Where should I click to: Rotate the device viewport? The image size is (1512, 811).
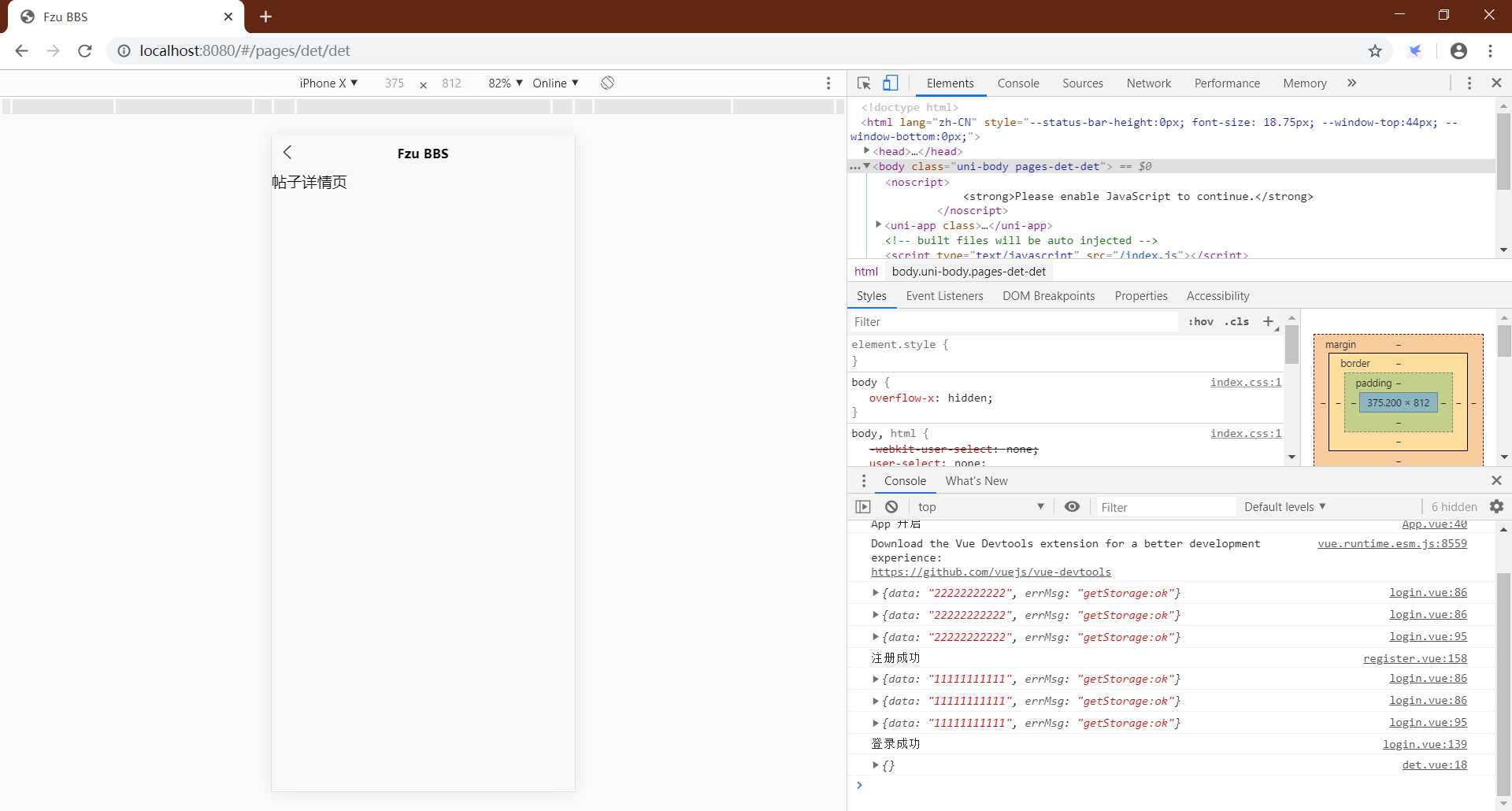(x=607, y=83)
